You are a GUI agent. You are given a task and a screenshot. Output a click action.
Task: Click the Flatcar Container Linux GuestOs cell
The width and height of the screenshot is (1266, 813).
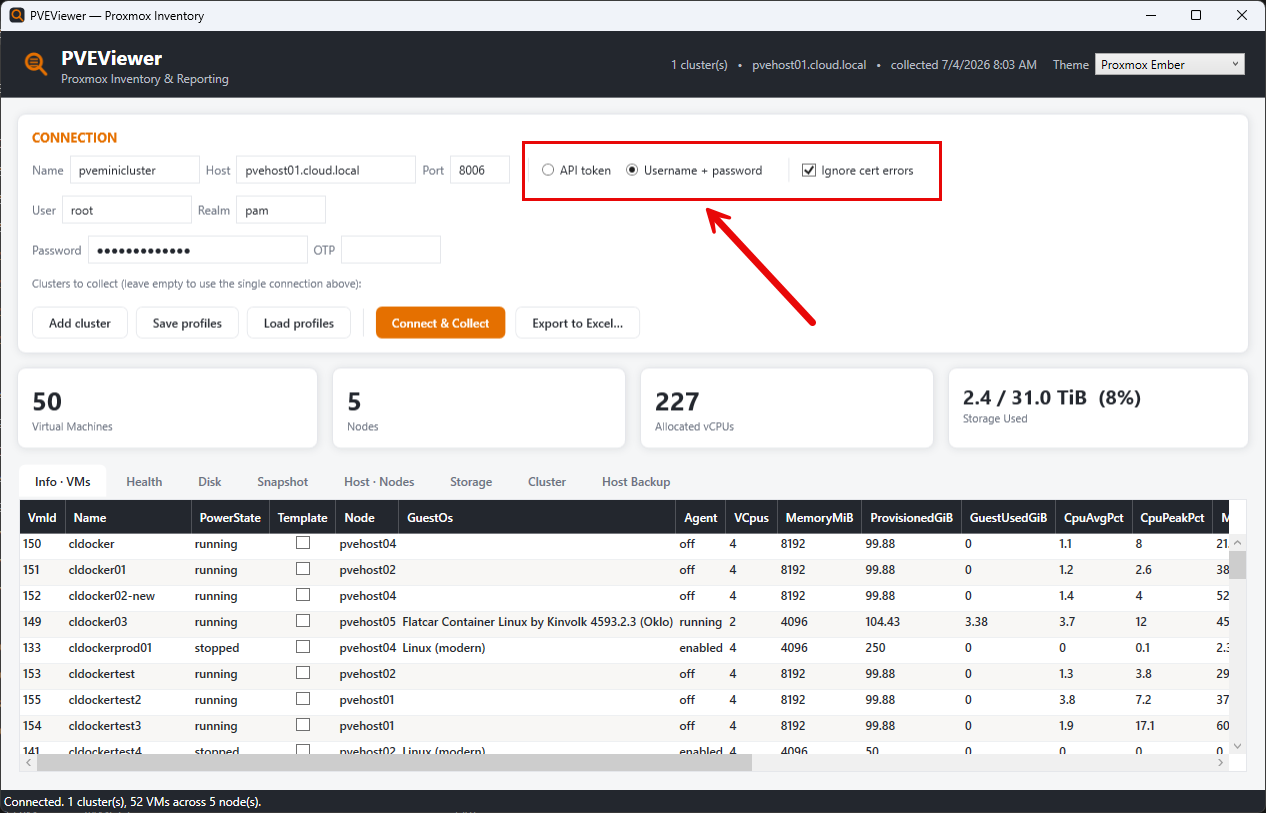537,621
